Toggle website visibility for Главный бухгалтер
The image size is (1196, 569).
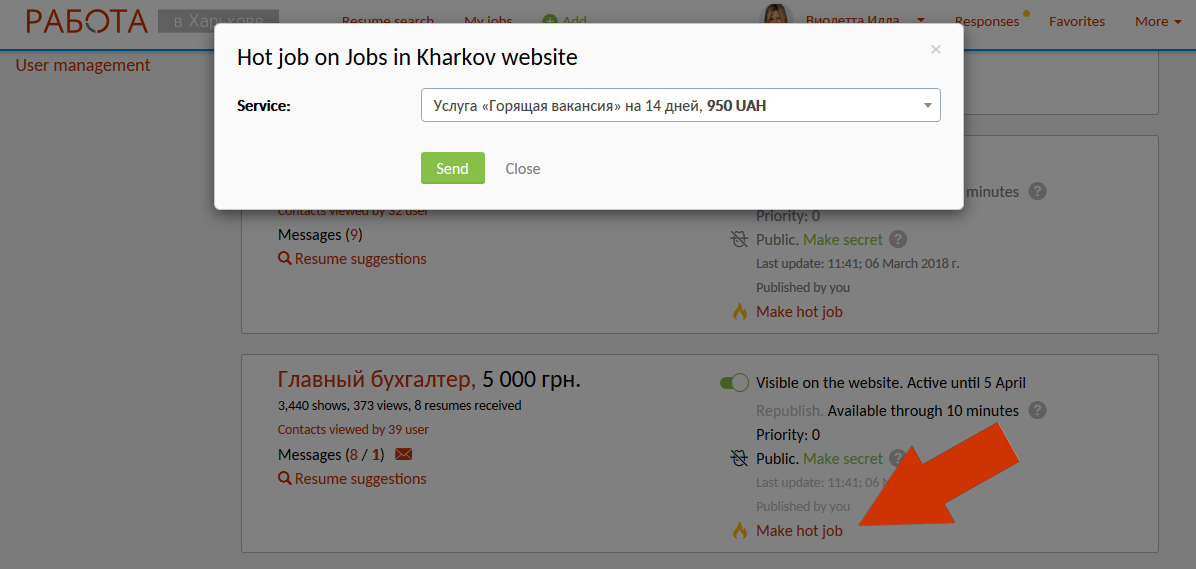(x=734, y=383)
